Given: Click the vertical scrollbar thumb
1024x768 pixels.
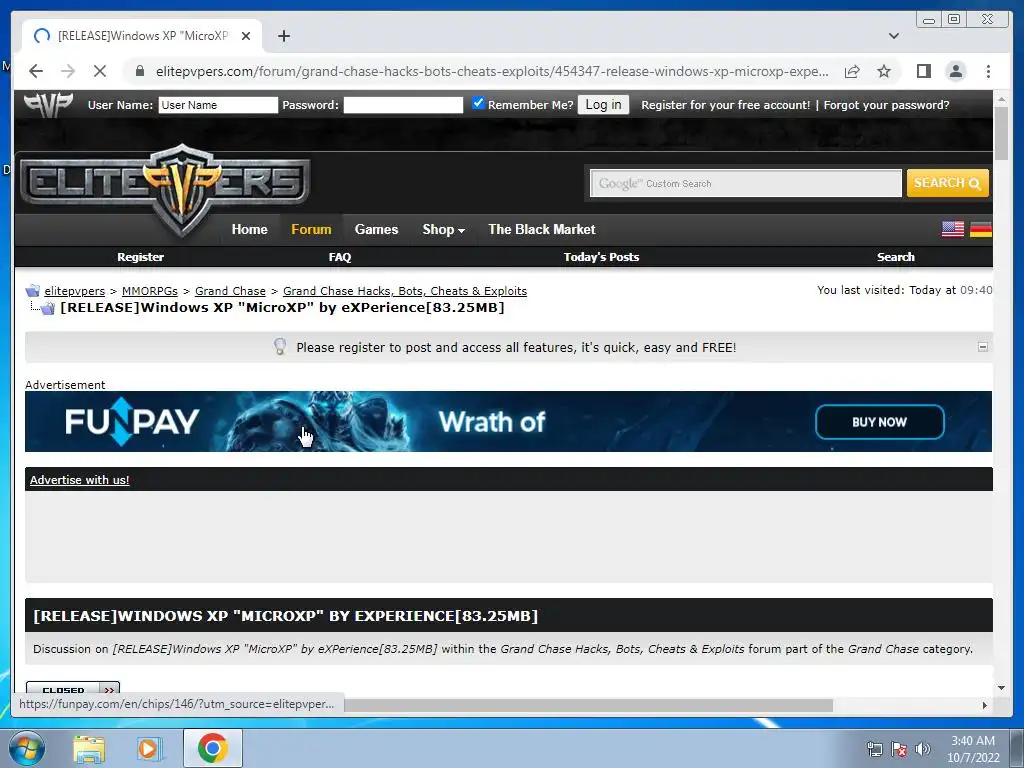Looking at the screenshot, I should pos(1001,133).
